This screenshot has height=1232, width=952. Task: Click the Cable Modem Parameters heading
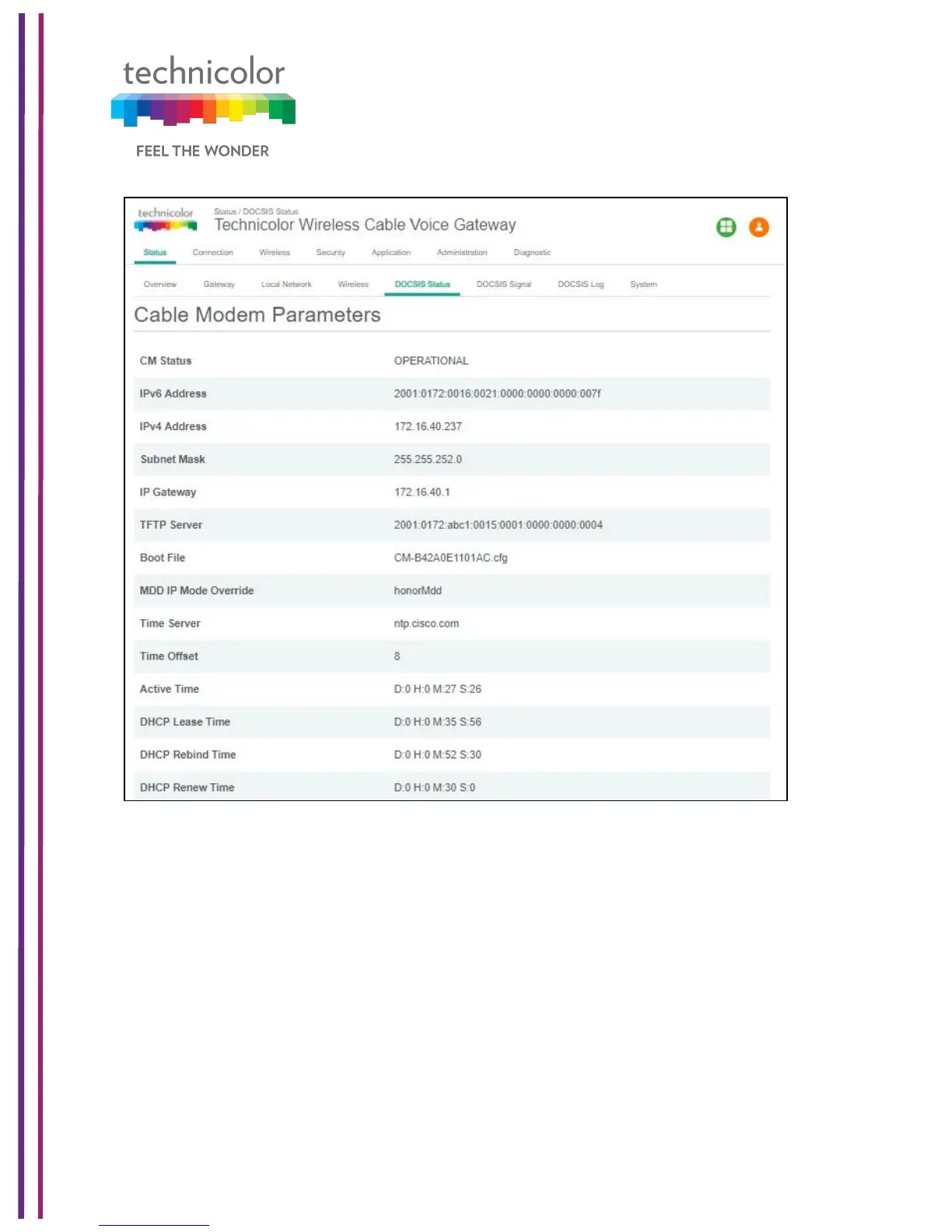pyautogui.click(x=257, y=315)
